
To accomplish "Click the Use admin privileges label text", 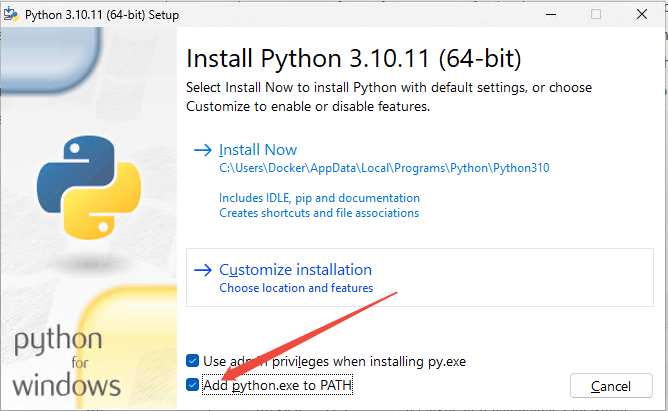I will click(334, 362).
